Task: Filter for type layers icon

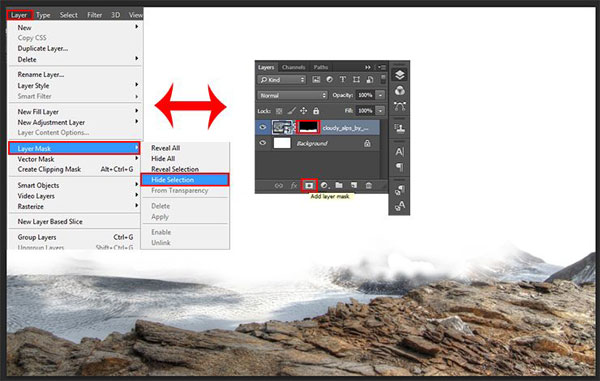Action: tap(342, 80)
